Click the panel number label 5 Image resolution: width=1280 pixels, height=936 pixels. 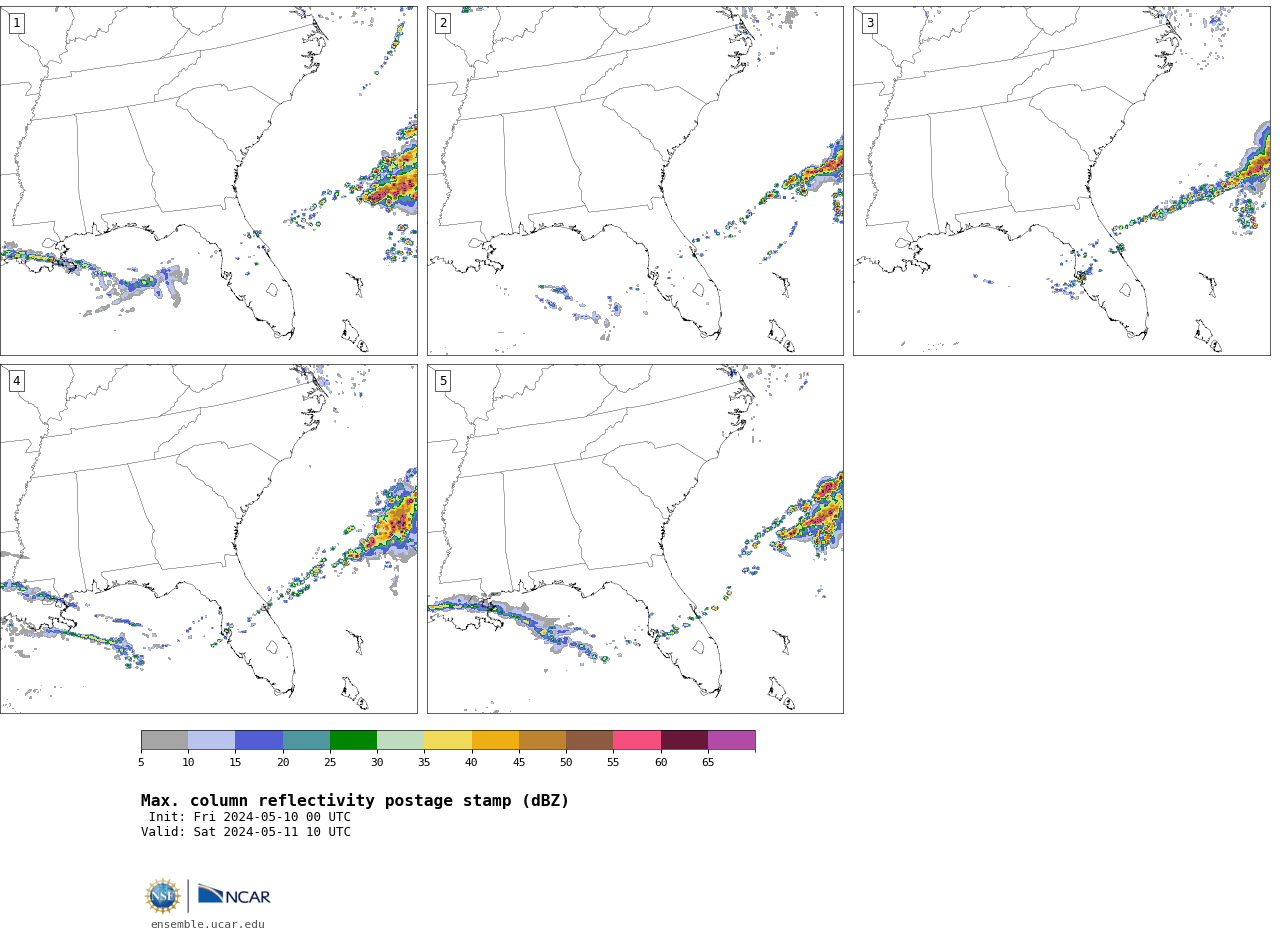pos(443,381)
